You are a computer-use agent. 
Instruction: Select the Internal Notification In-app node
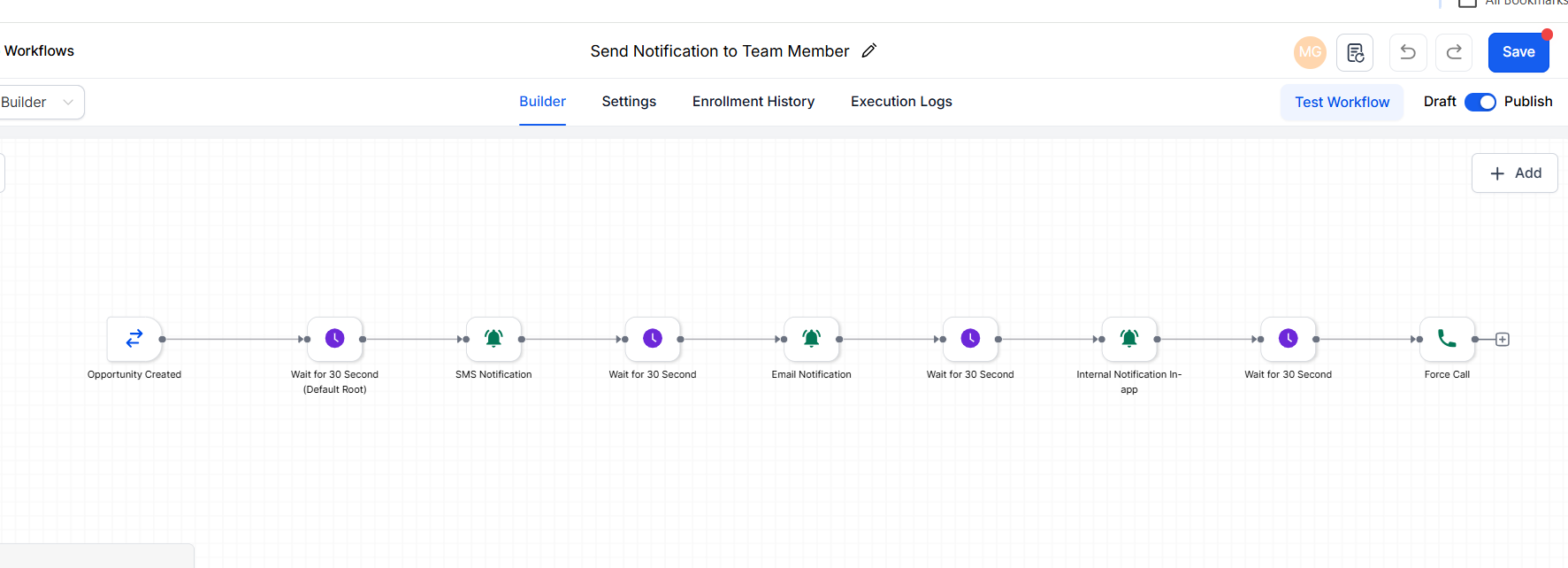1128,339
